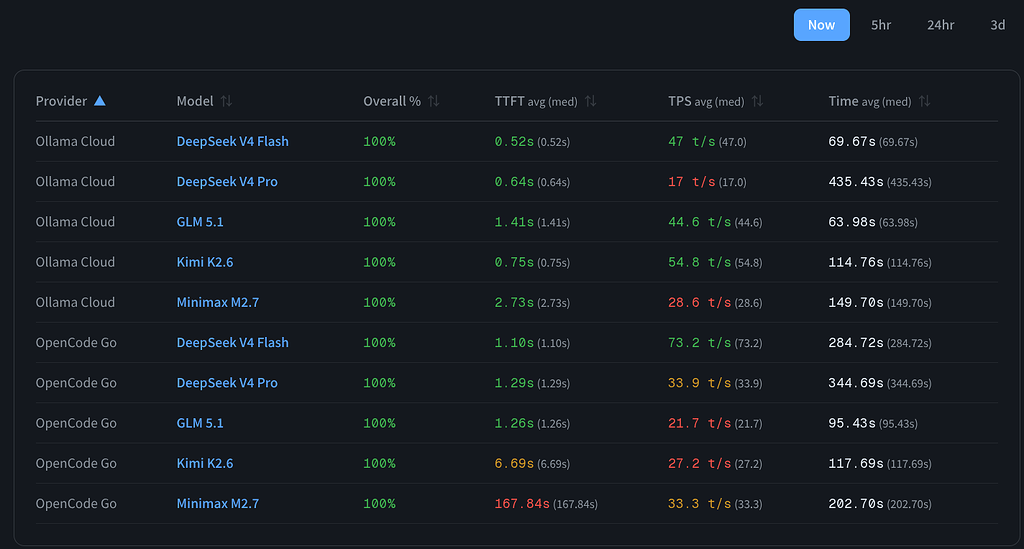The height and width of the screenshot is (549, 1024).
Task: Sort Time avg column using arrows icon
Action: [924, 101]
